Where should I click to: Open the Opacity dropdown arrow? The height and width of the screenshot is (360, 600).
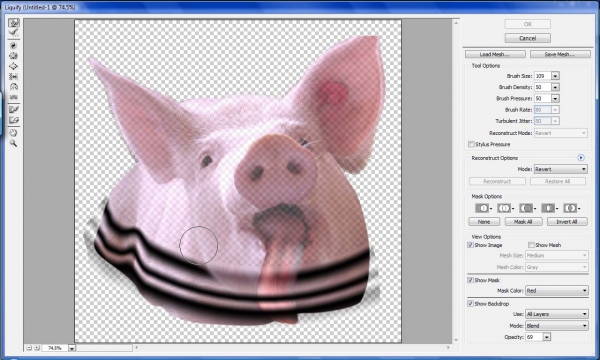tap(547, 337)
